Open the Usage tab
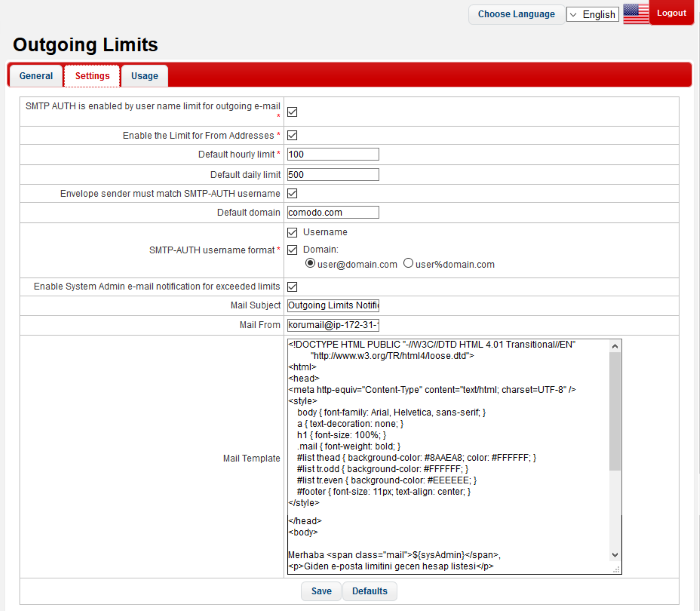 coord(145,76)
